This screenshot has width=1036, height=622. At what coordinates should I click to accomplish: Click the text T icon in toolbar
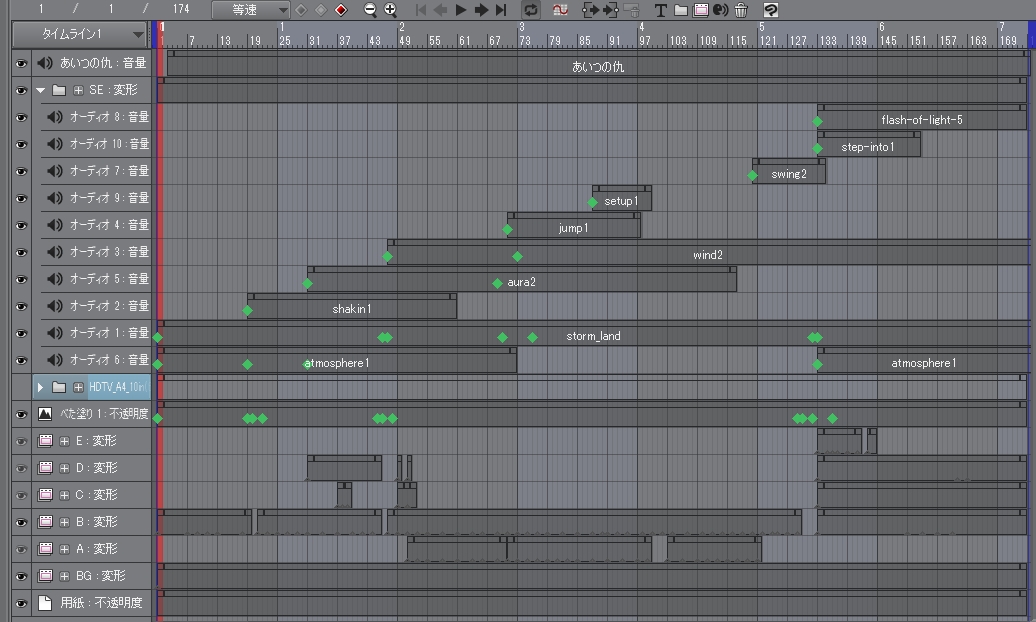click(660, 10)
